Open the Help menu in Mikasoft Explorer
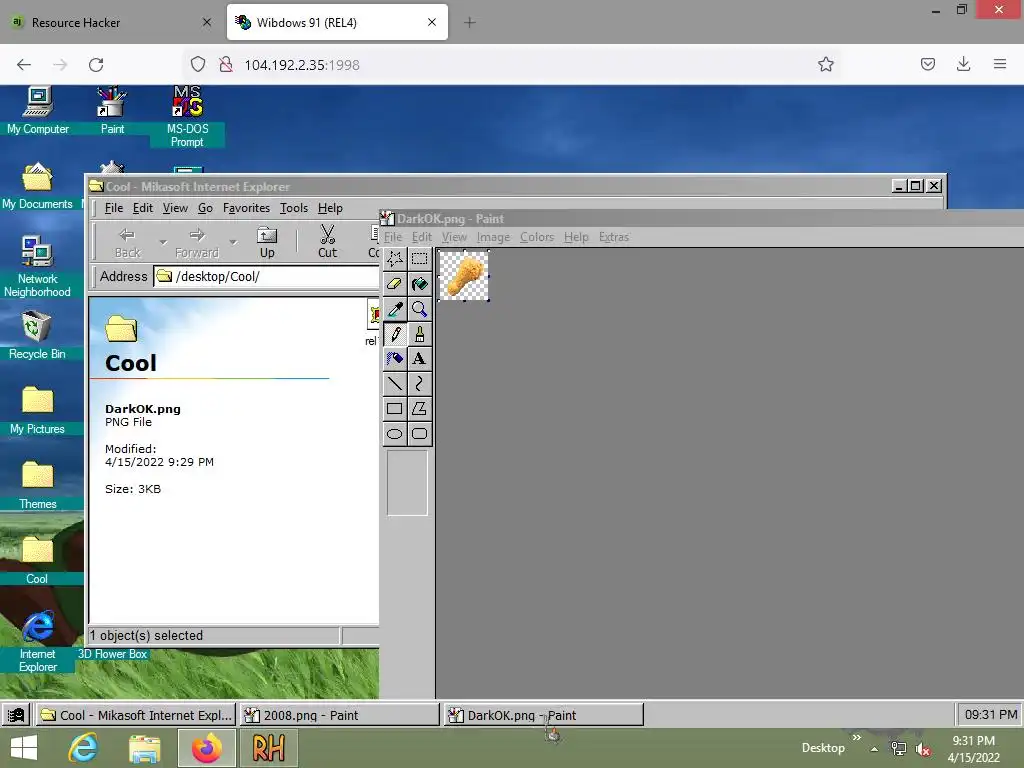 330,208
